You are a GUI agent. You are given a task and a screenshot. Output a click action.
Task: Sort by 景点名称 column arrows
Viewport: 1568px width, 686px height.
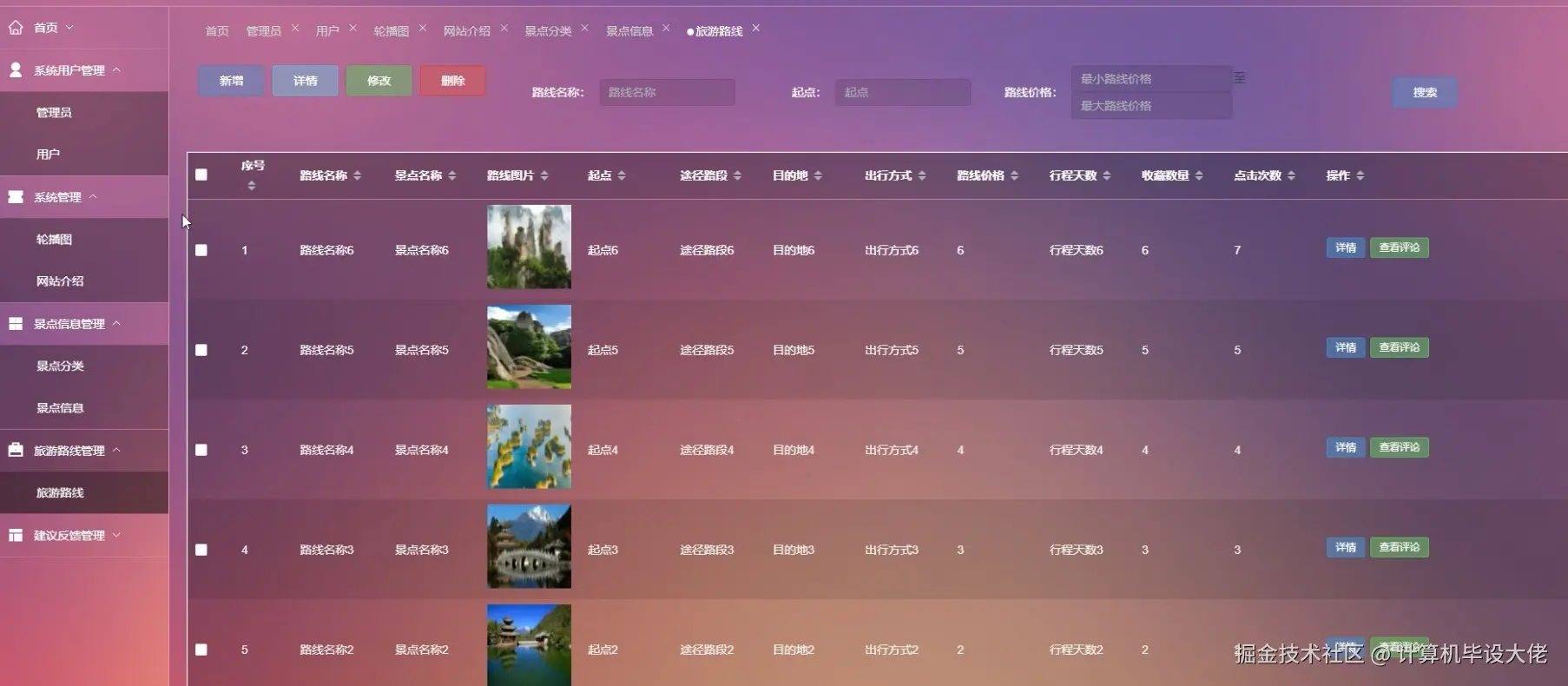451,175
